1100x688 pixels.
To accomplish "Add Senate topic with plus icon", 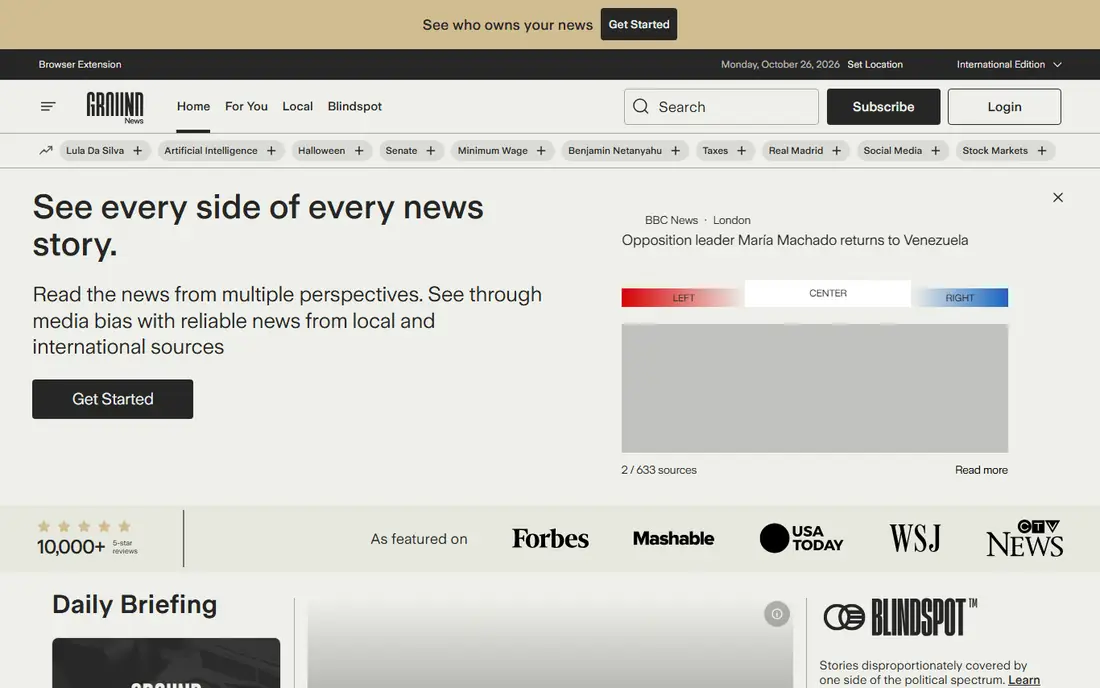I will [x=431, y=151].
